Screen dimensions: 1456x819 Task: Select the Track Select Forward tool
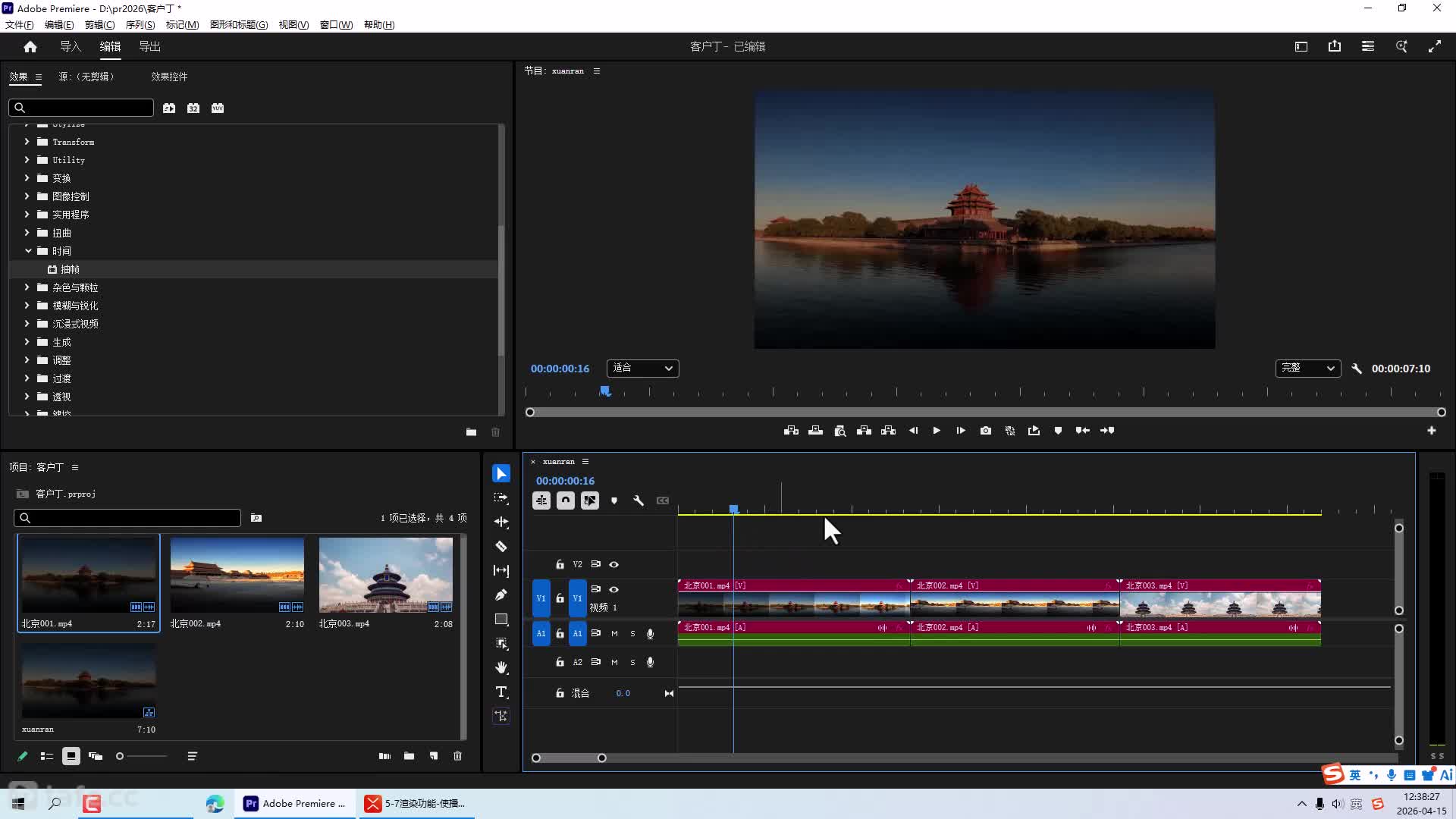pyautogui.click(x=501, y=498)
